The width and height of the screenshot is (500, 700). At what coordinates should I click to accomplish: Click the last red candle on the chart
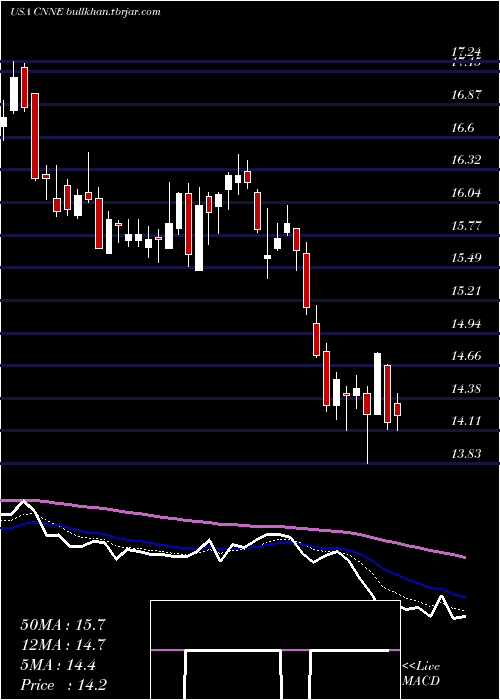[x=397, y=409]
